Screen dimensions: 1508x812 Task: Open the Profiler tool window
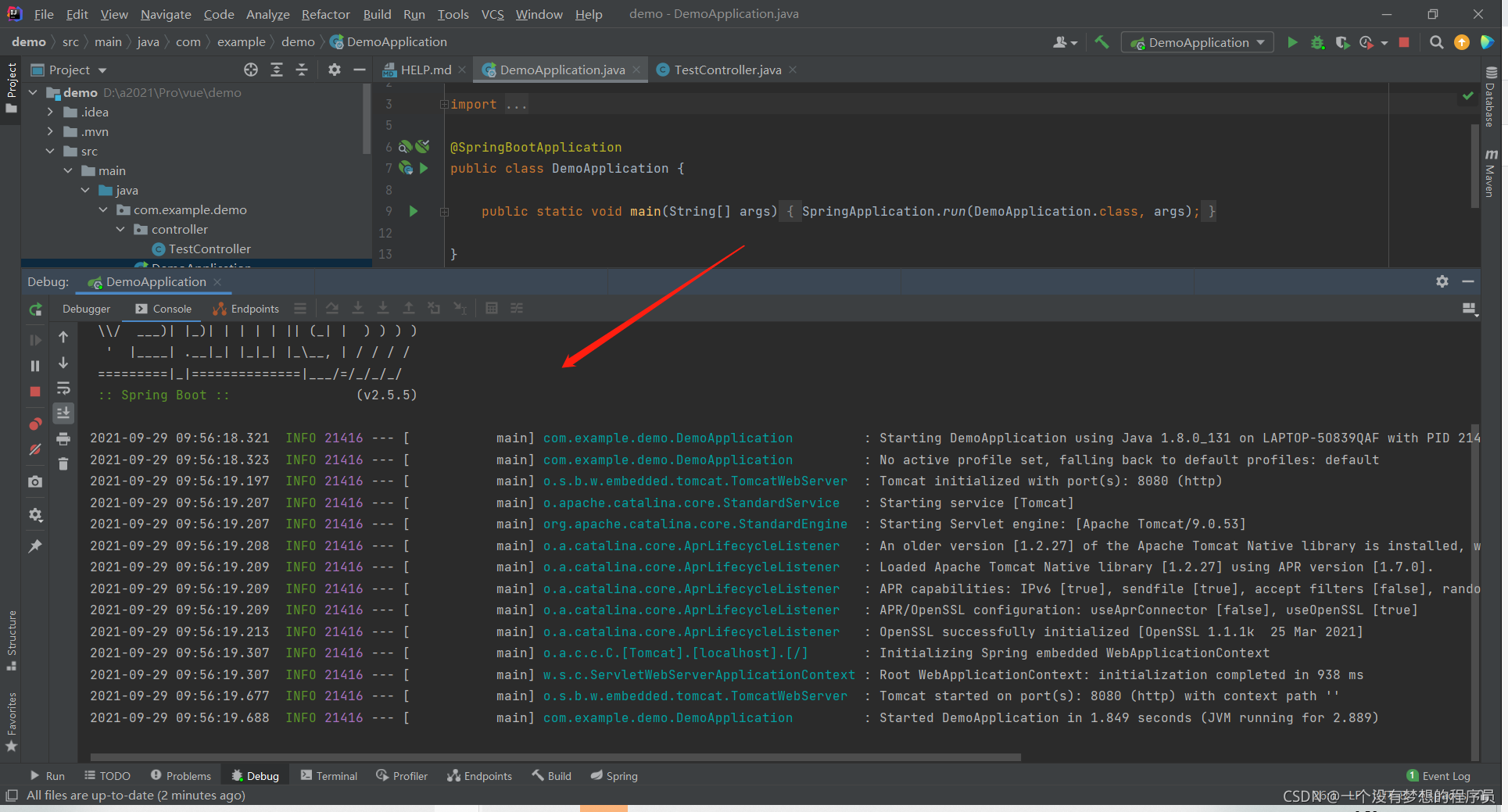(x=402, y=775)
